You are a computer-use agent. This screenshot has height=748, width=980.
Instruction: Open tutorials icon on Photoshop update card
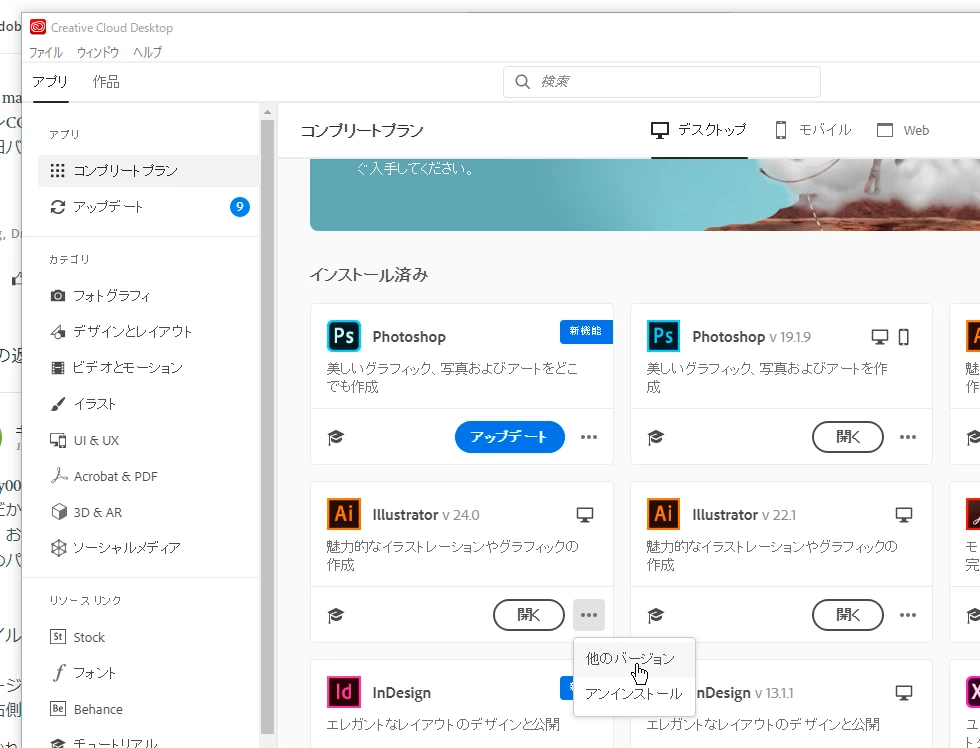336,437
